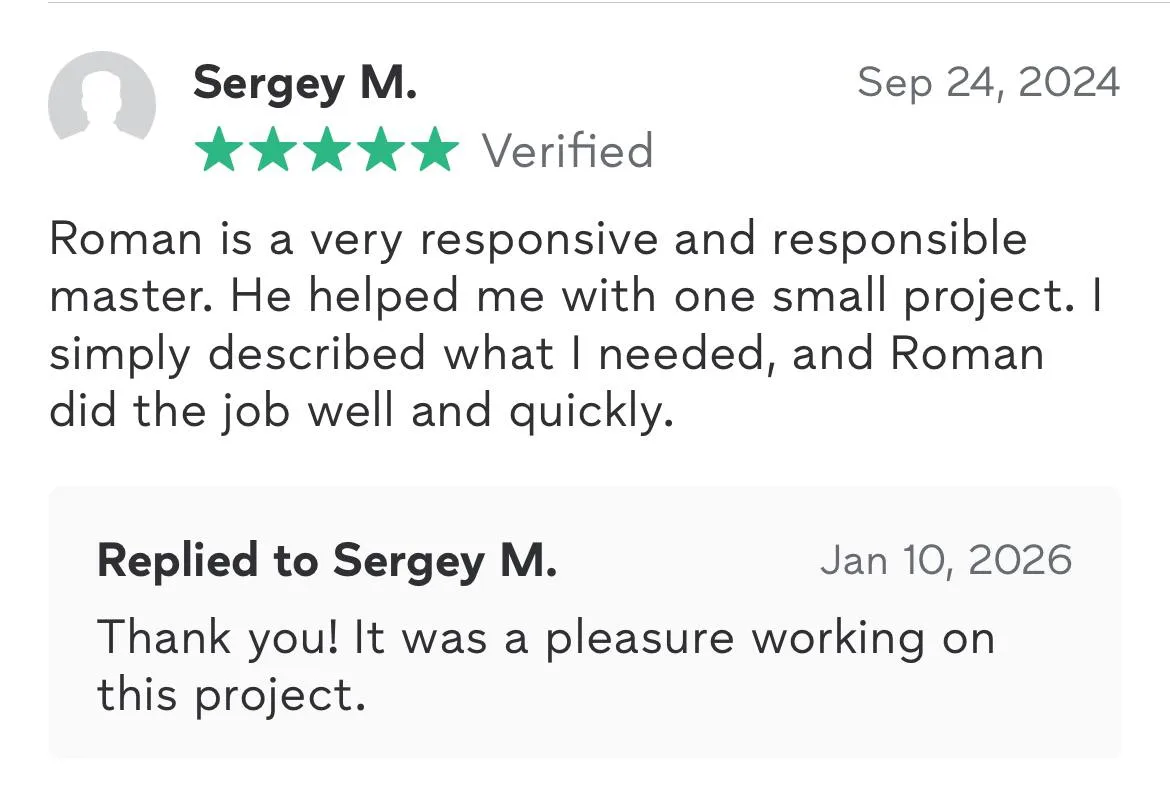Screen dimensions: 1170x804
Task: Click the word 'master.' in the review
Action: (118, 297)
